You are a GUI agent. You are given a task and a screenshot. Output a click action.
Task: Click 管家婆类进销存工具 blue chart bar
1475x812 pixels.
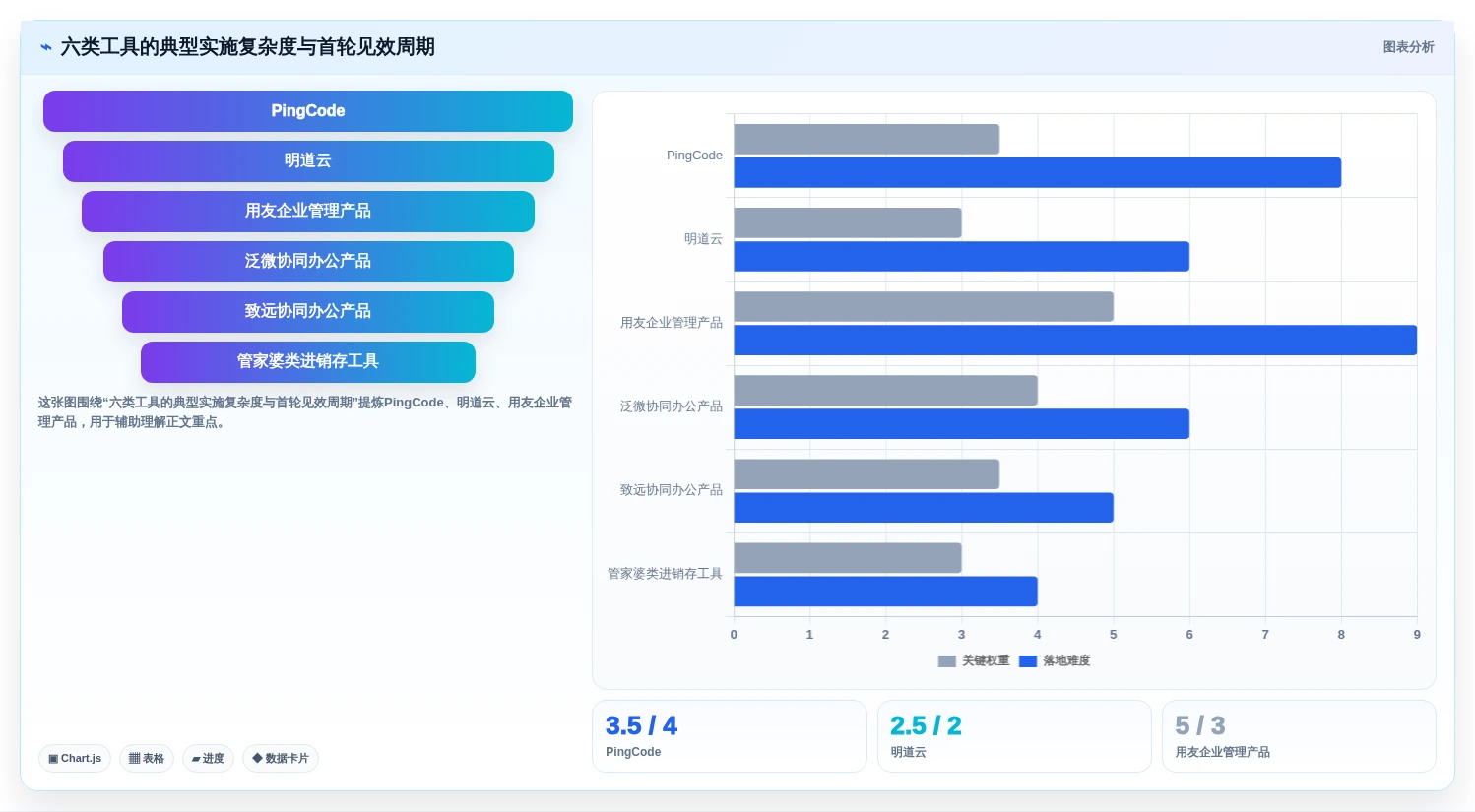886,591
